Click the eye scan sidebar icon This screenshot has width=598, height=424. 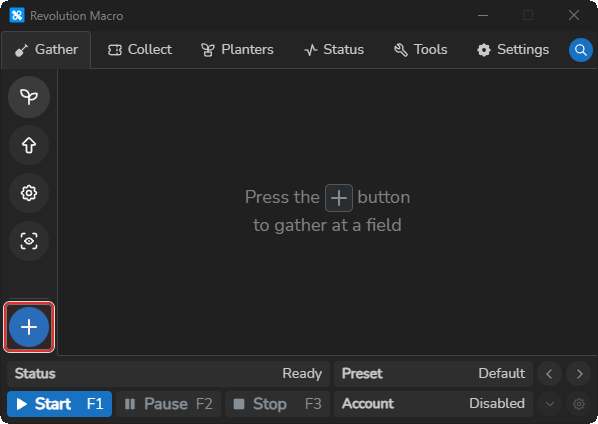click(x=29, y=241)
